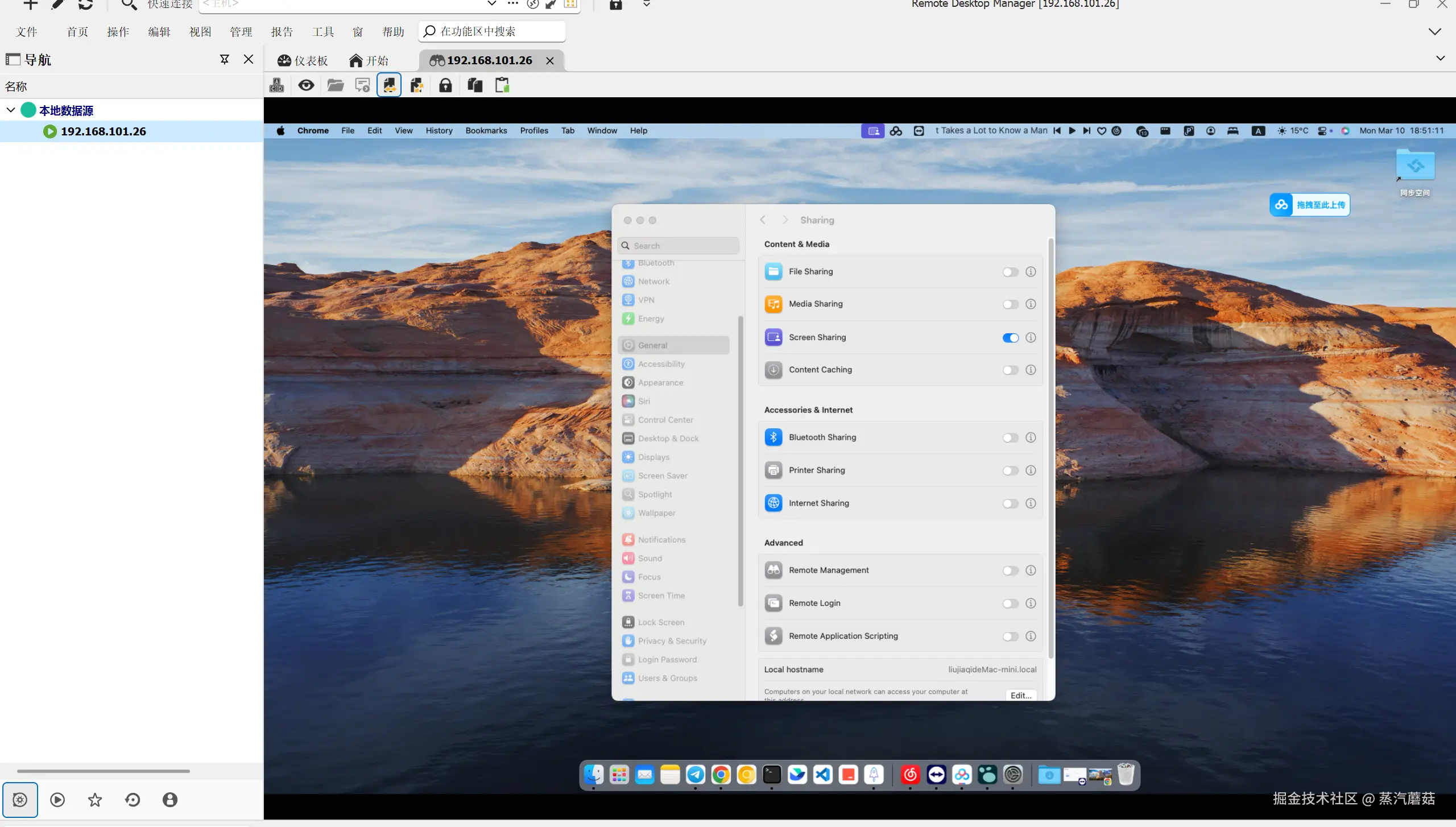Screen dimensions: 1456x827
Task: Click the Ctrl-Alt-Del keyboard blocks icon
Action: tap(277, 85)
